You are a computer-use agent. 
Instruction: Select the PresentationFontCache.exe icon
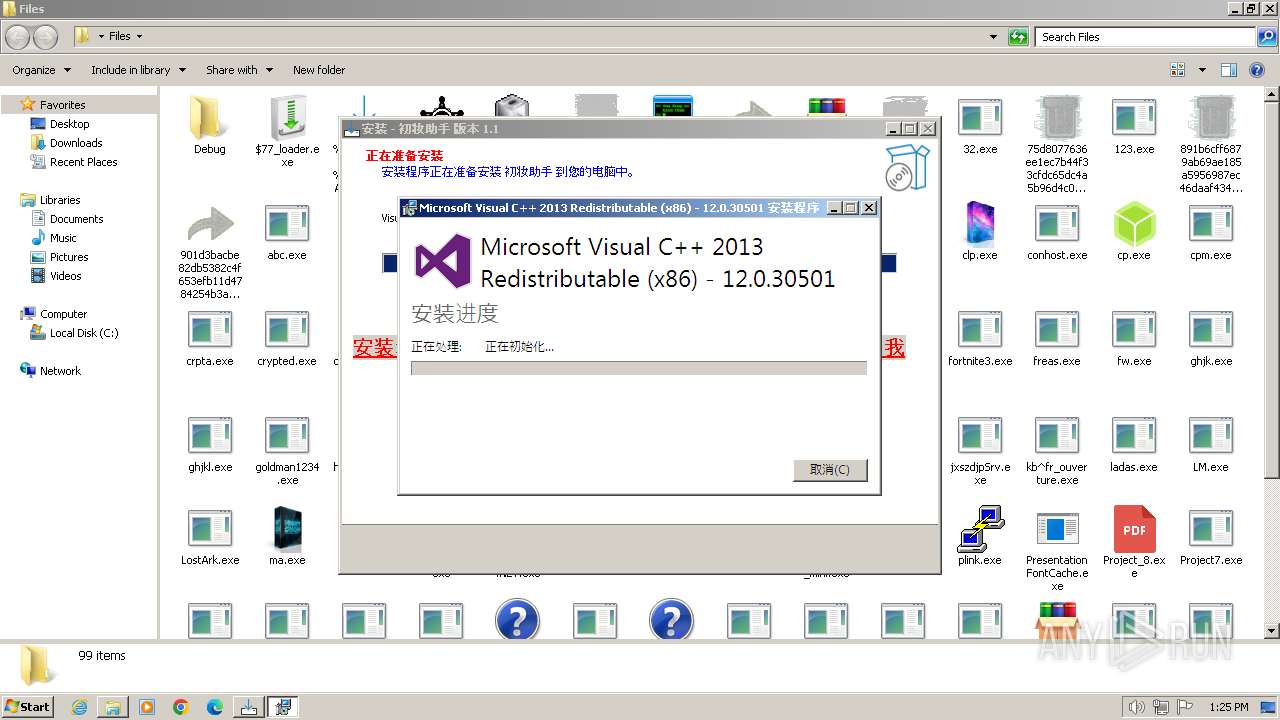tap(1057, 529)
